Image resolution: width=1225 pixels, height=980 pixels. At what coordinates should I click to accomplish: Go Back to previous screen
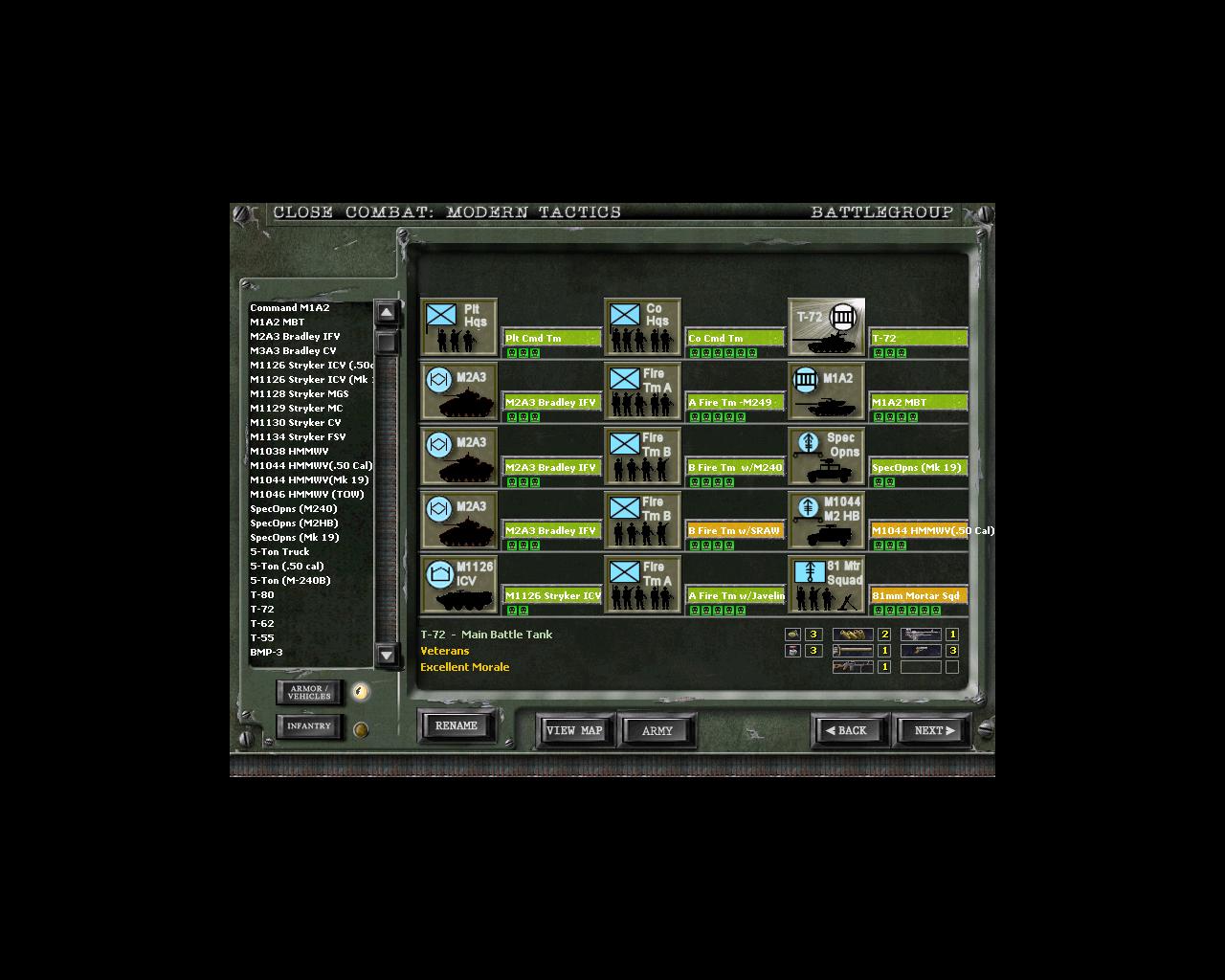tap(850, 730)
